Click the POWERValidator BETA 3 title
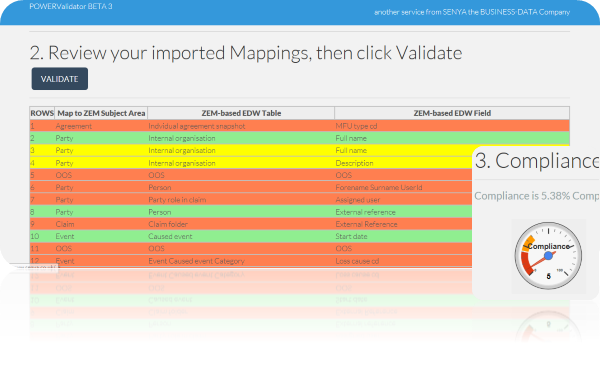 point(71,7)
